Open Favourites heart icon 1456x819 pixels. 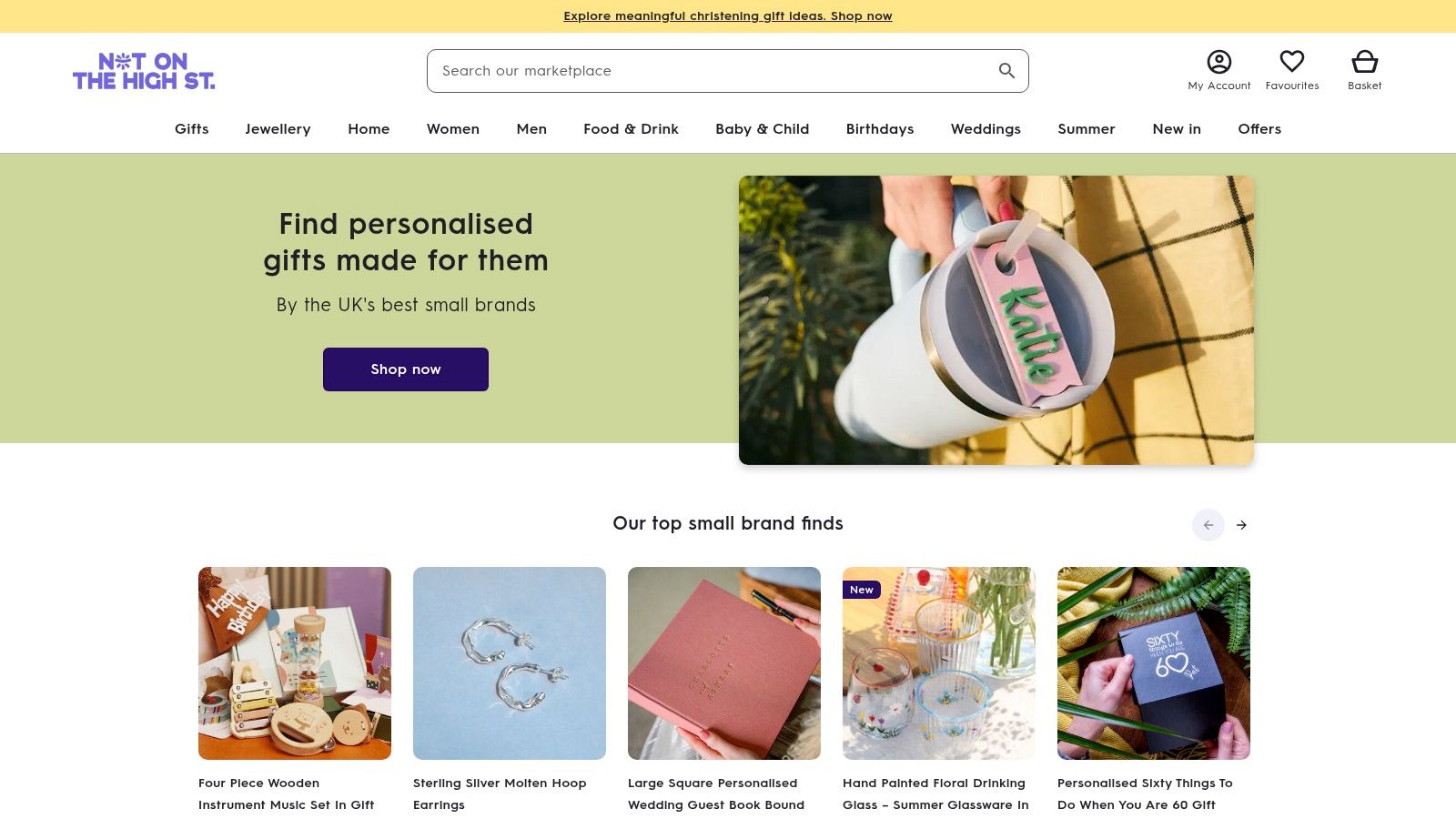pos(1291,62)
